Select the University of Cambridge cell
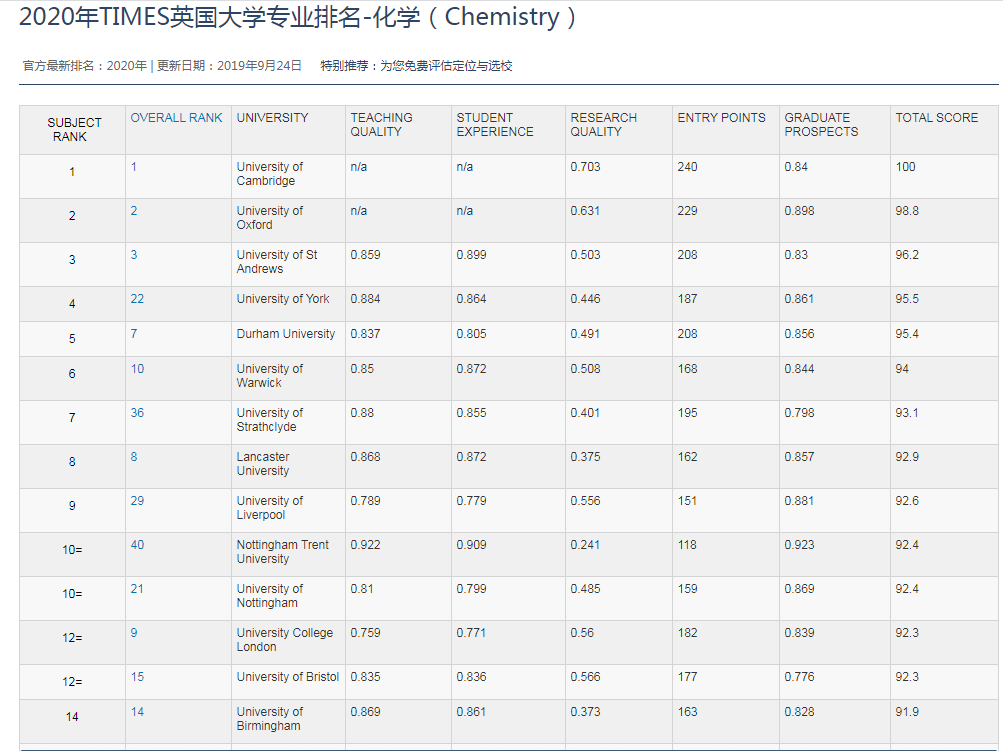The width and height of the screenshot is (1003, 751). pos(288,176)
